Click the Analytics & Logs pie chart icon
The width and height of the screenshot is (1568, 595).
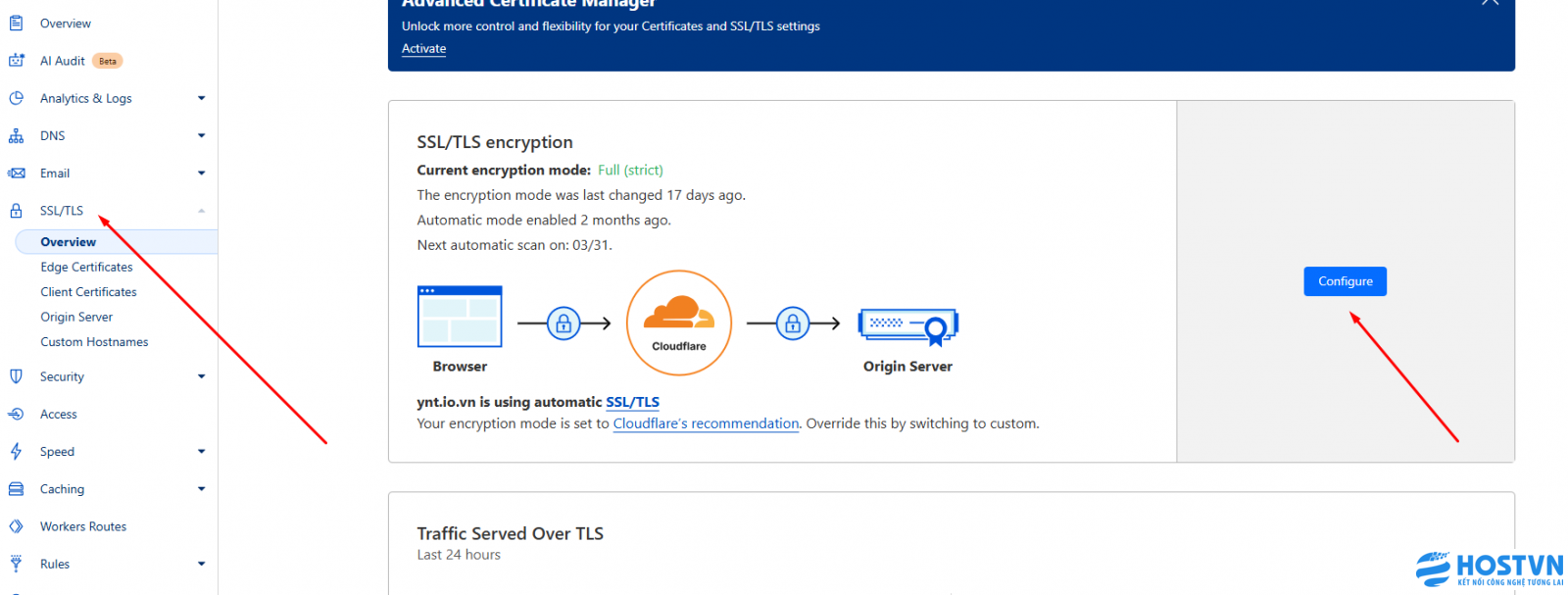point(16,98)
